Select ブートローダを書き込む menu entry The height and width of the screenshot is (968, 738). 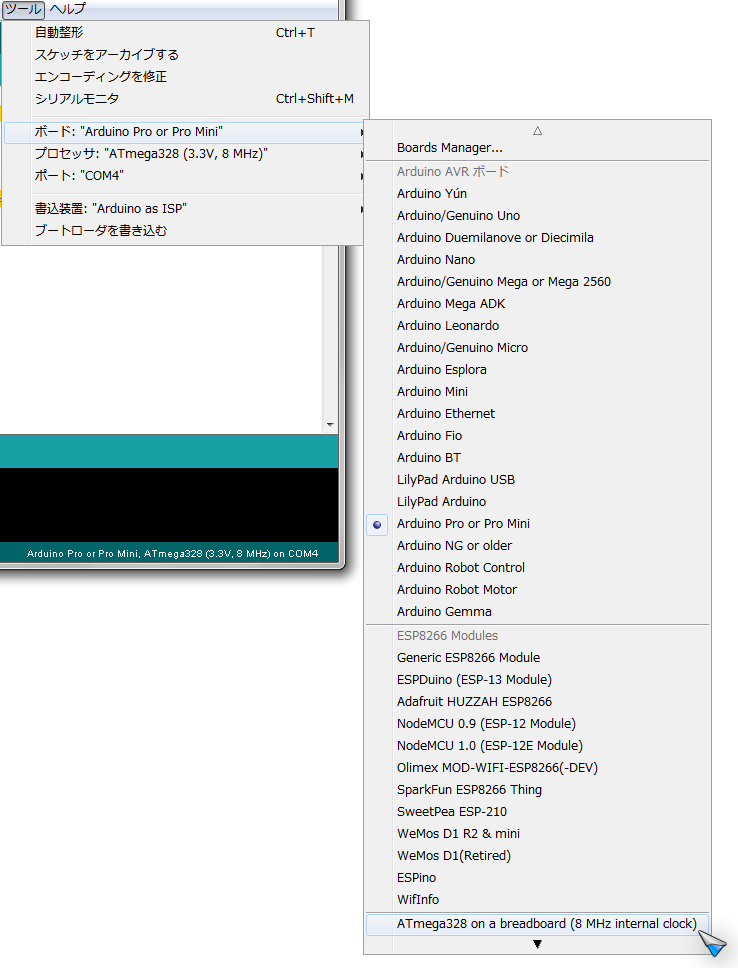coord(185,231)
